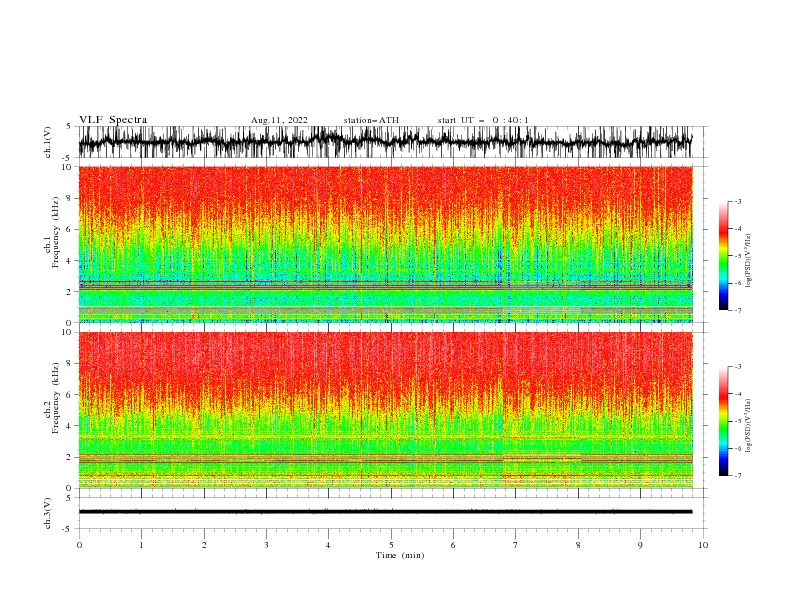Click the "station=ATH" label
792x612 pixels.
(371, 120)
